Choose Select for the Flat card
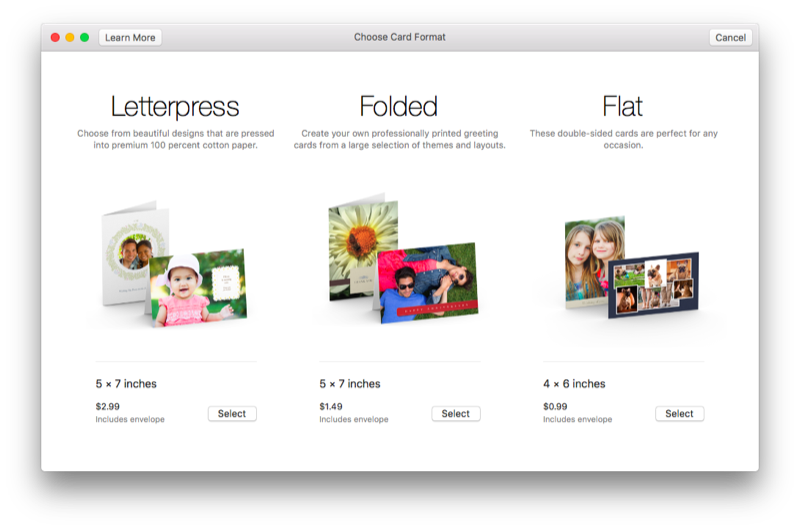 679,414
